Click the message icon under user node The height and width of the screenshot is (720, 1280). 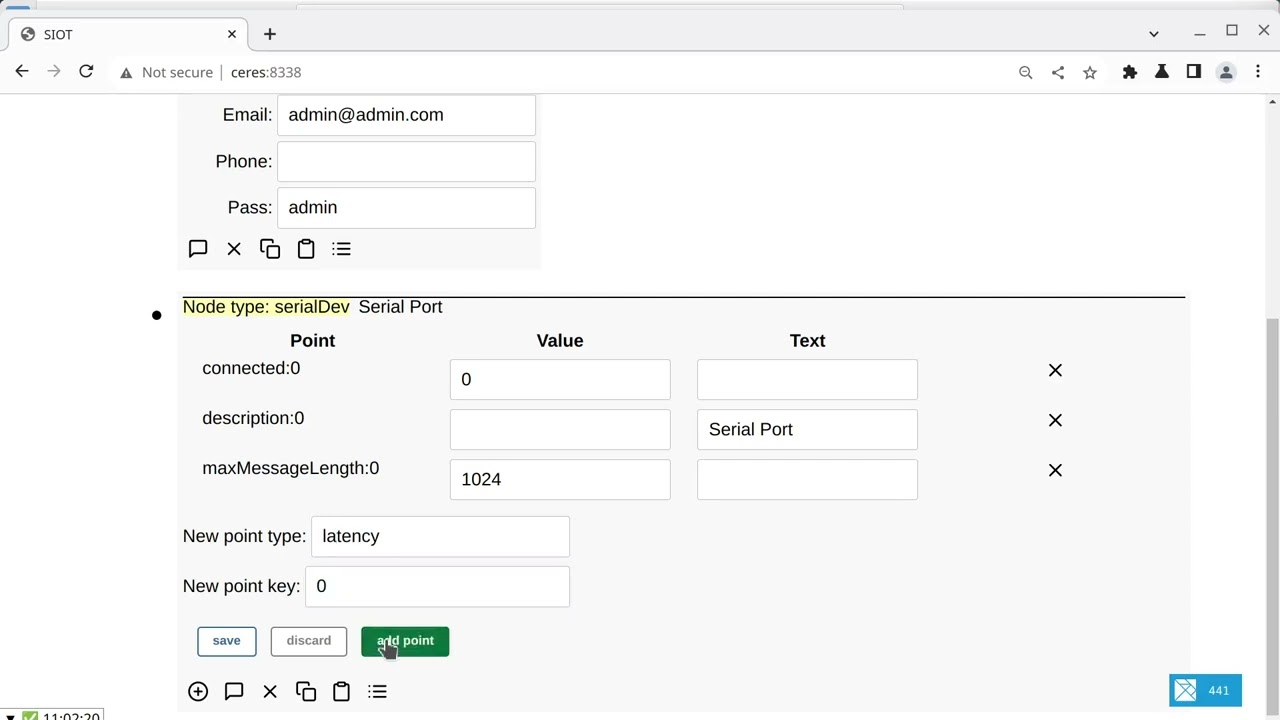point(198,249)
